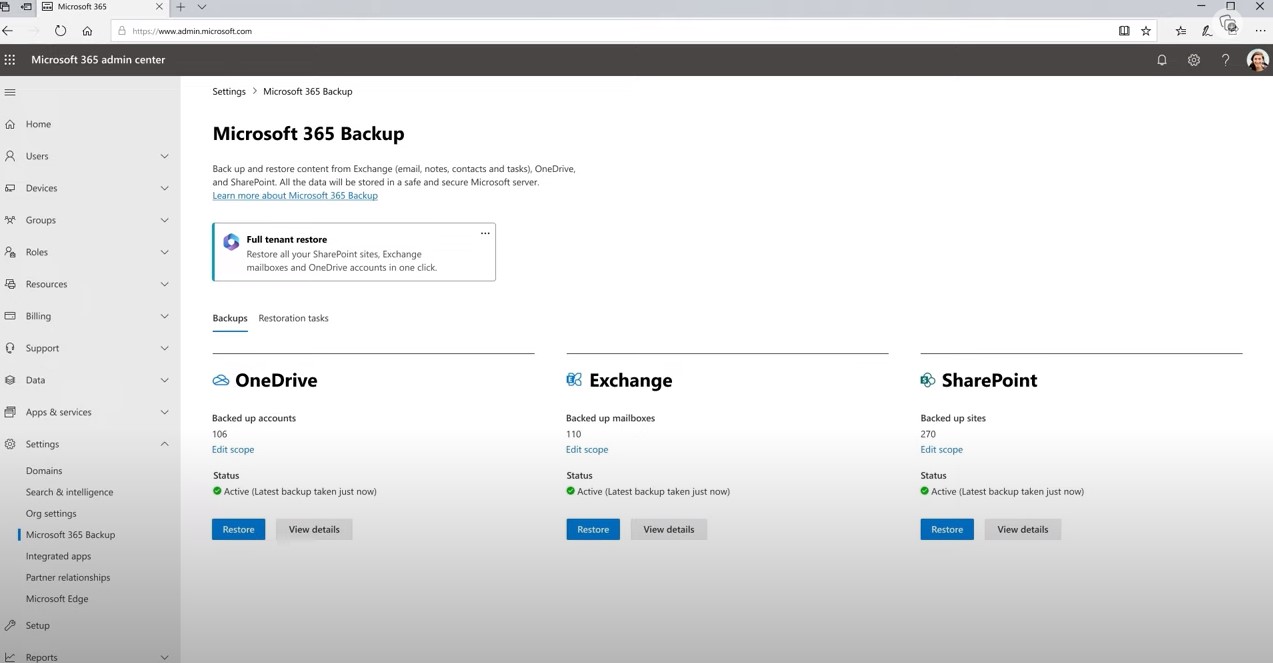Click the Billing card icon
The image size is (1273, 663).
[x=10, y=316]
